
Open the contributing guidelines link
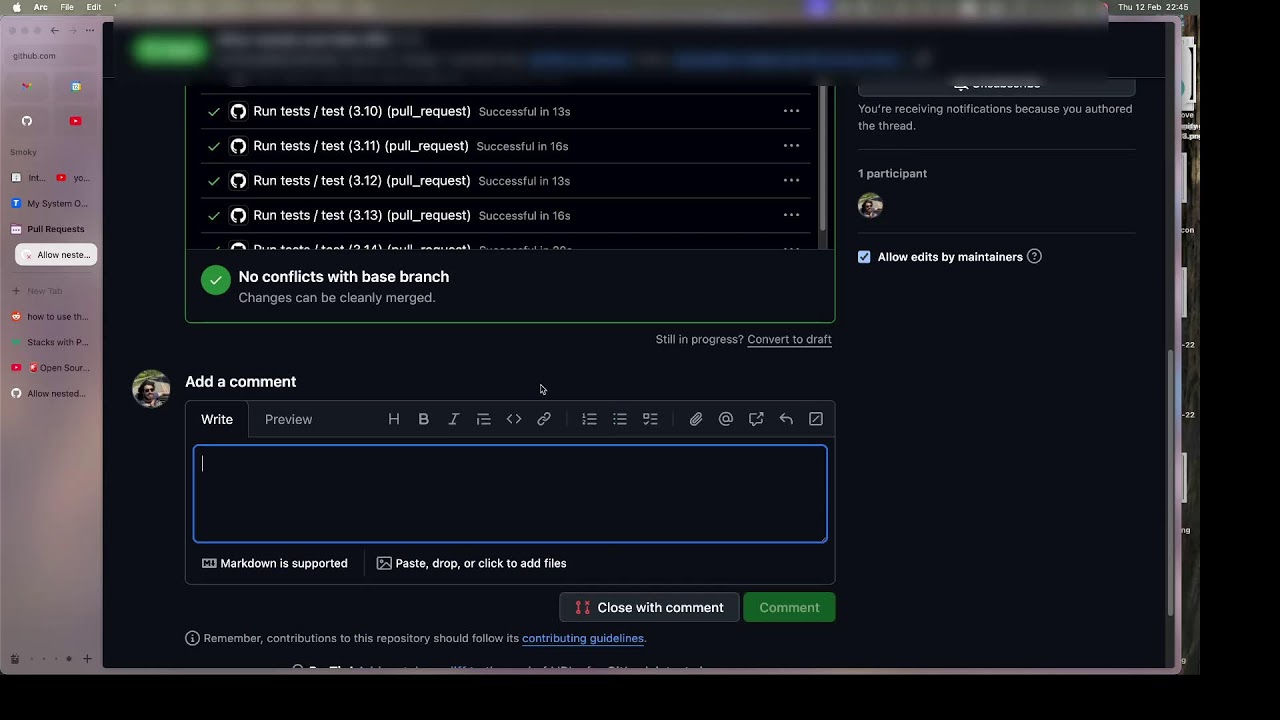pyautogui.click(x=583, y=638)
